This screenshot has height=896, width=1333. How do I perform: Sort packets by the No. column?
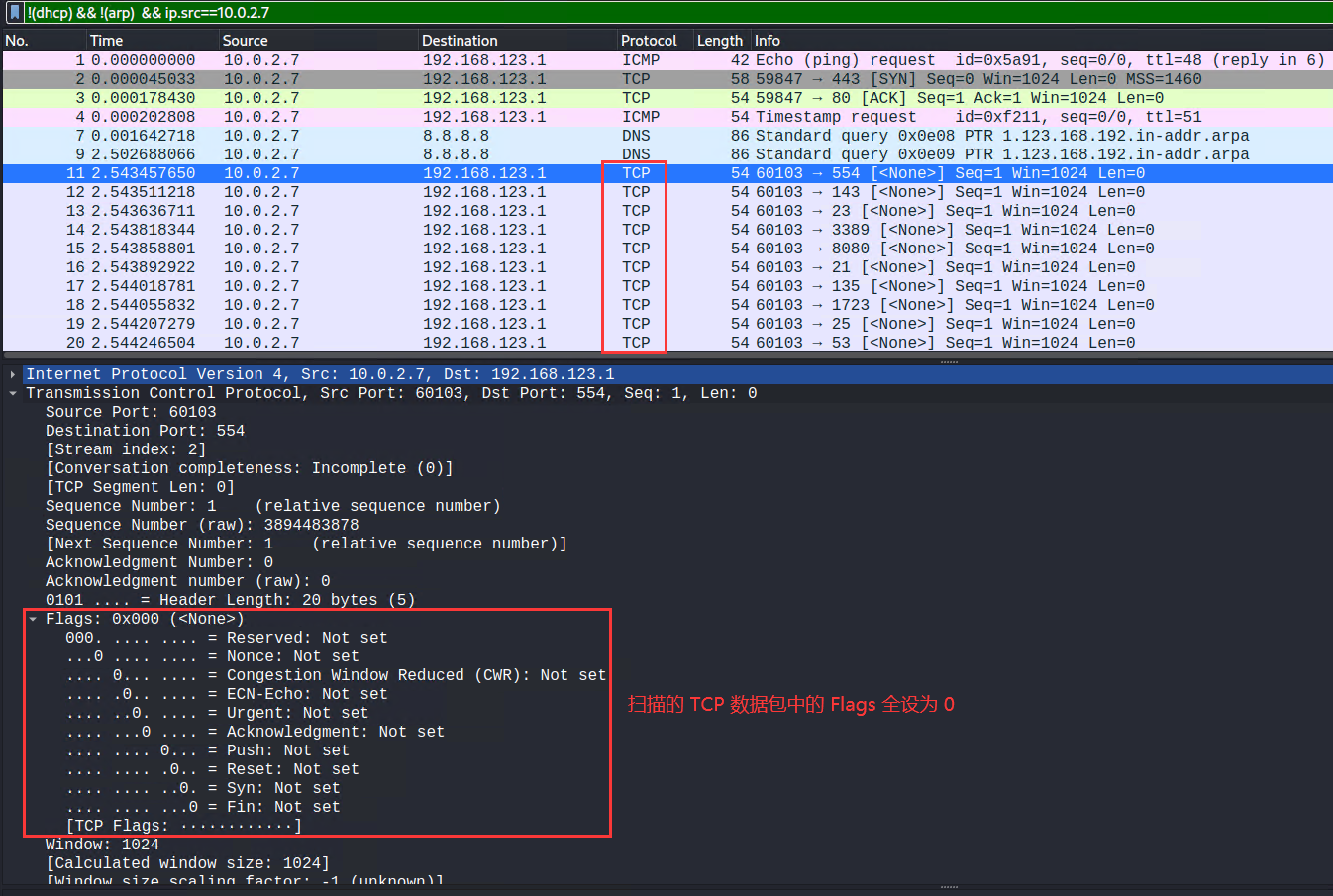tap(44, 41)
